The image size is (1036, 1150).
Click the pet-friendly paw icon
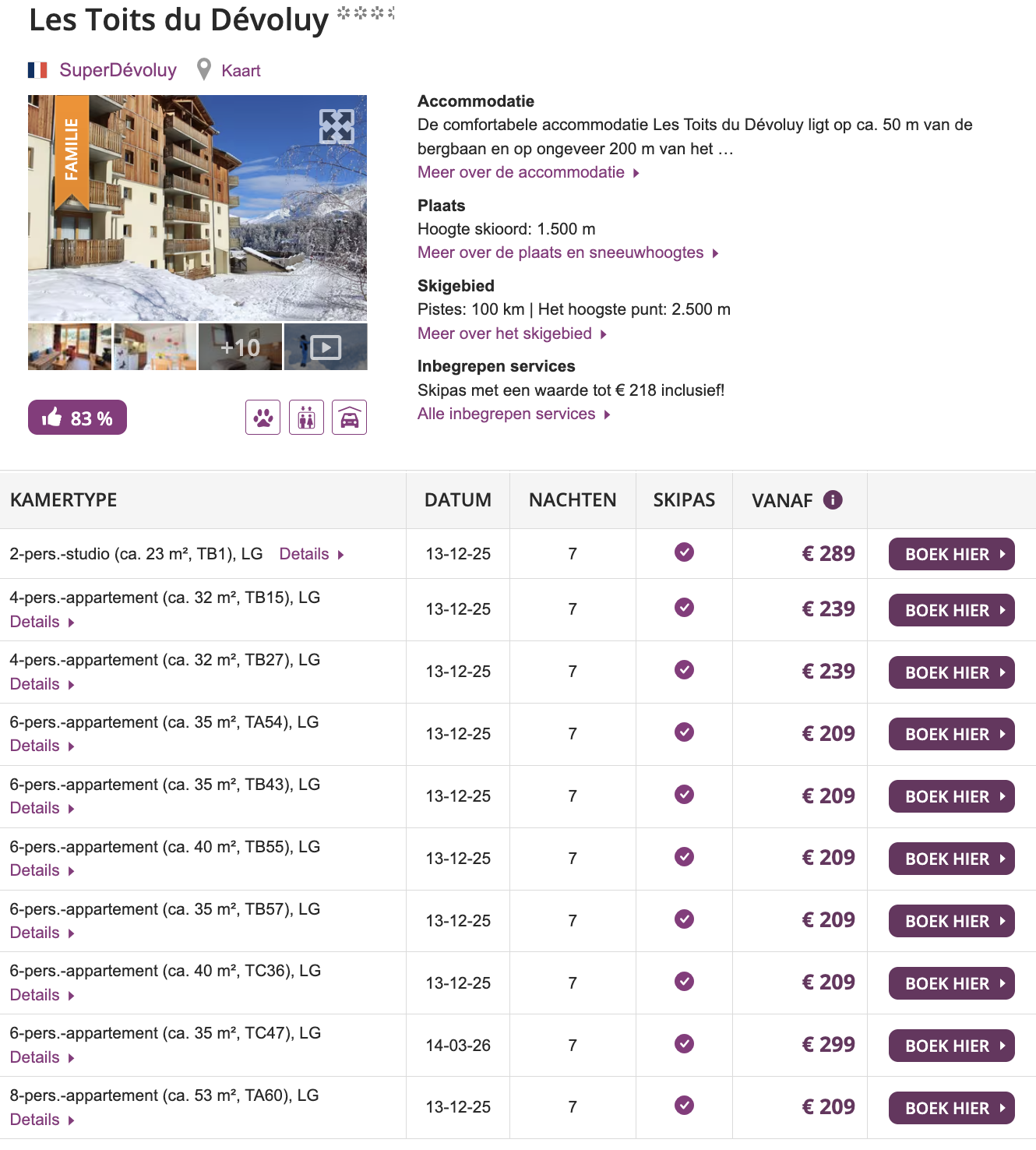263,417
